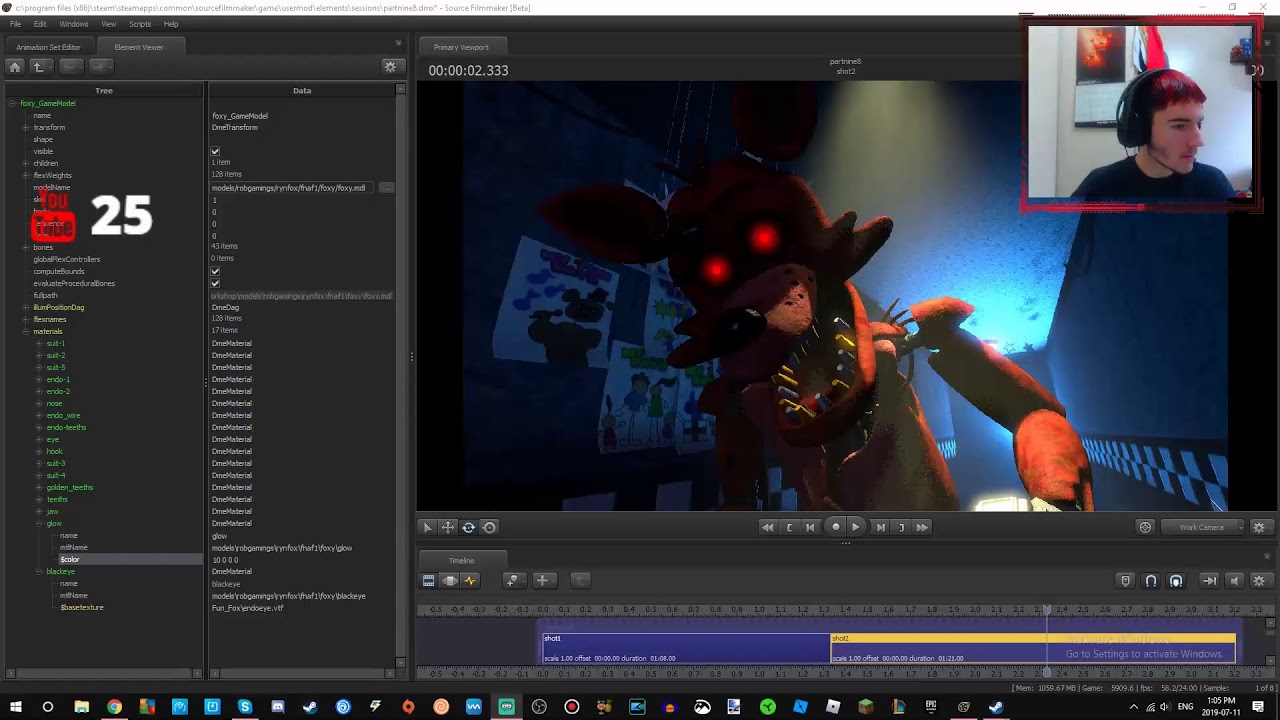Screen dimensions: 1280x720
Task: Open the Edit menu
Action: click(x=40, y=24)
